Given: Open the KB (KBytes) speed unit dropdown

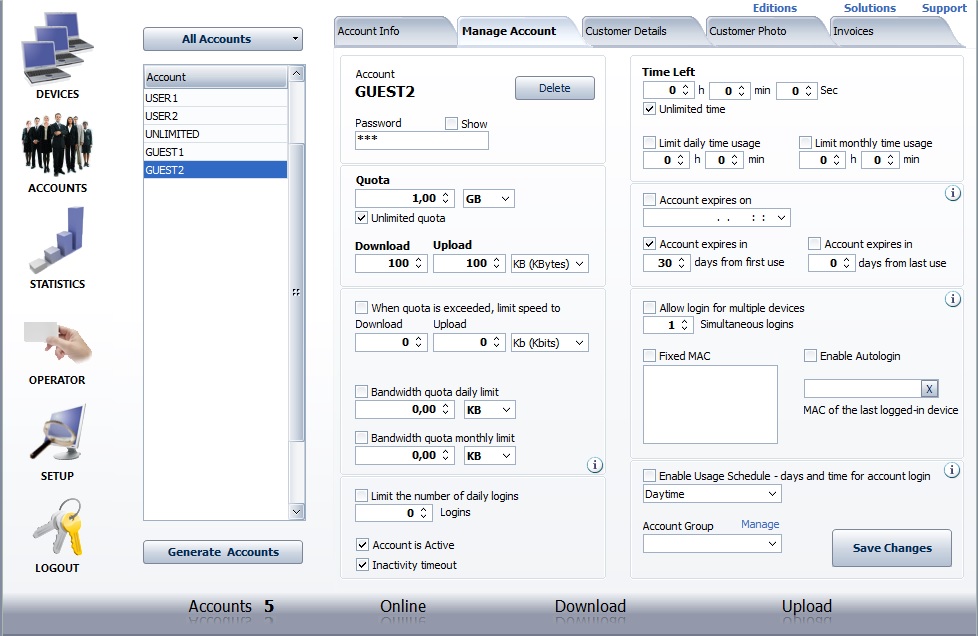Looking at the screenshot, I should (550, 264).
